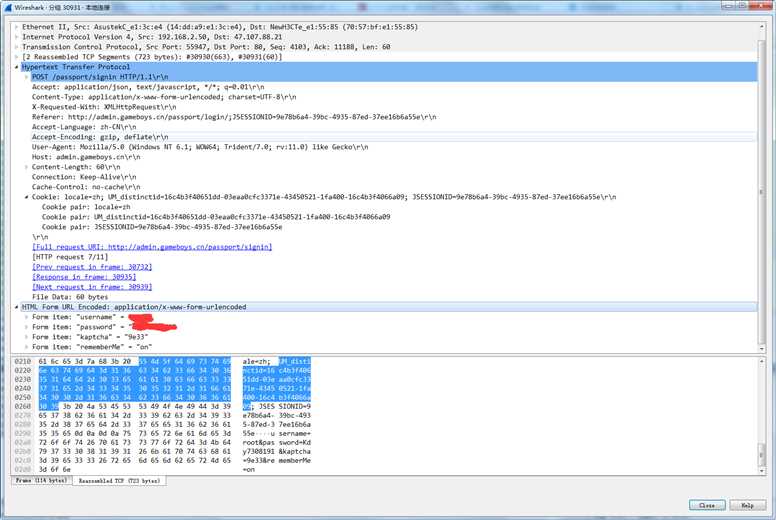This screenshot has width=776, height=520.
Task: Select the Accept-Language: zh-CN line
Action: [84, 127]
